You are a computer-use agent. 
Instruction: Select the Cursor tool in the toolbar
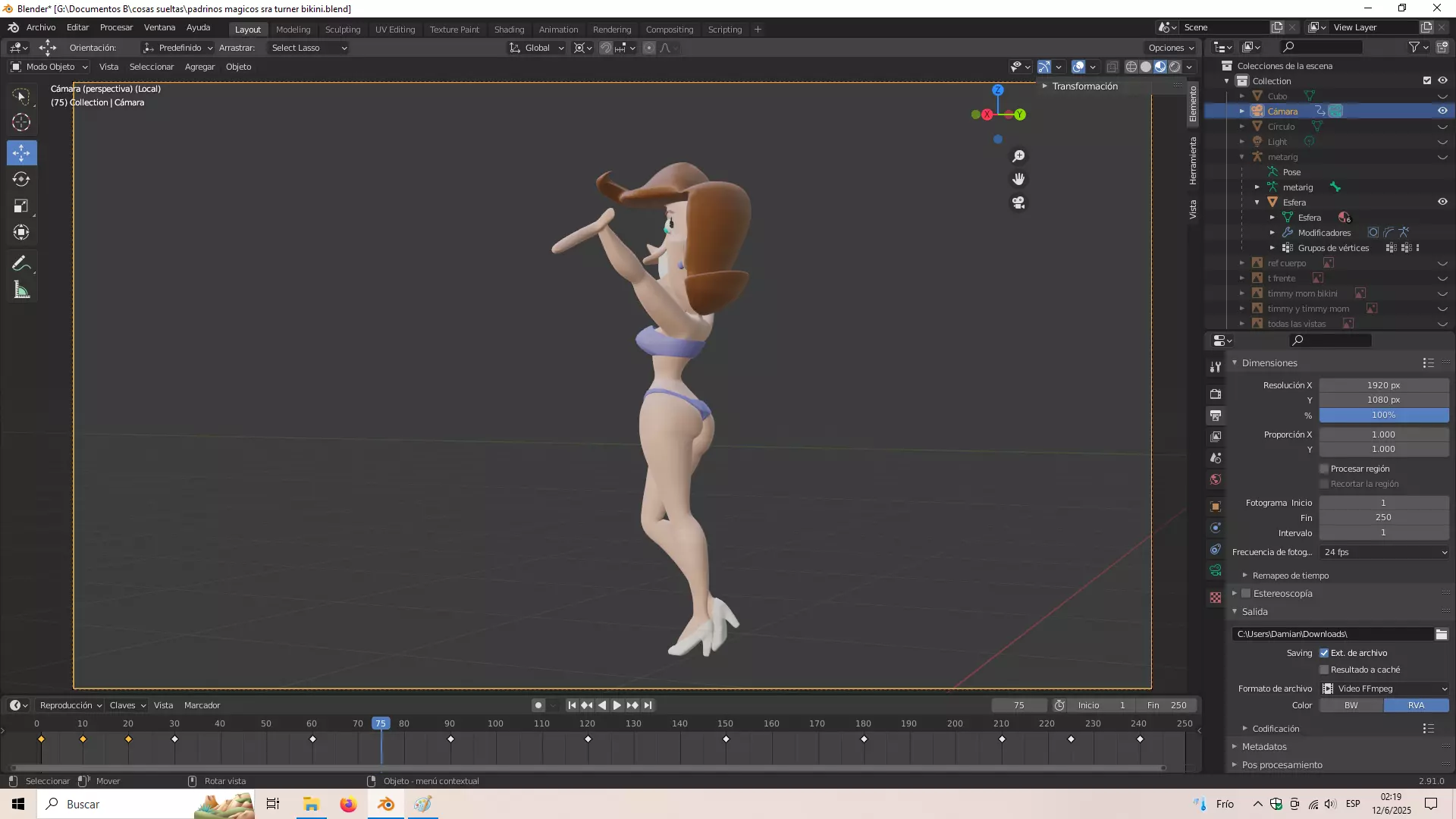(x=21, y=122)
